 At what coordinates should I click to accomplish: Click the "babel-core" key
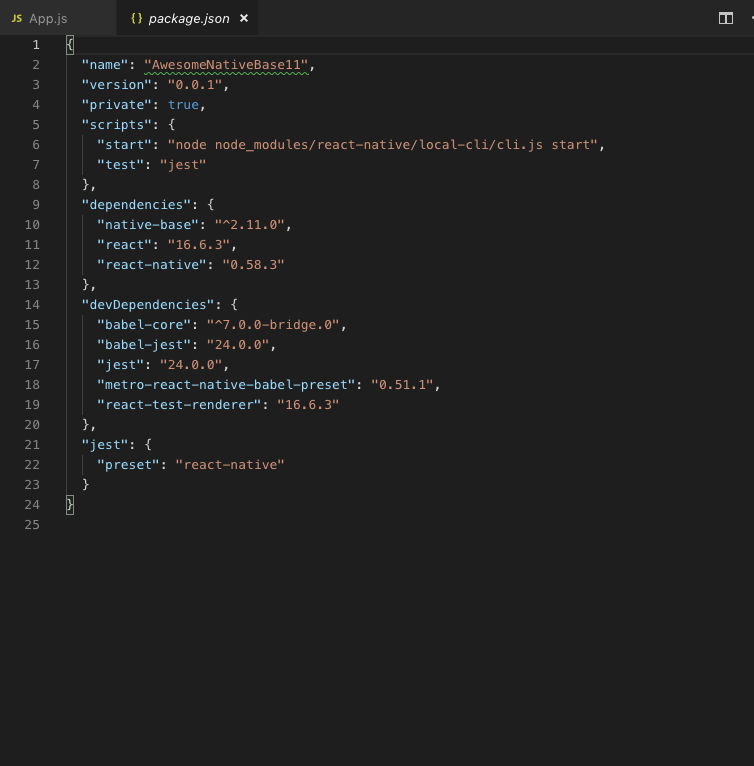[x=144, y=325]
